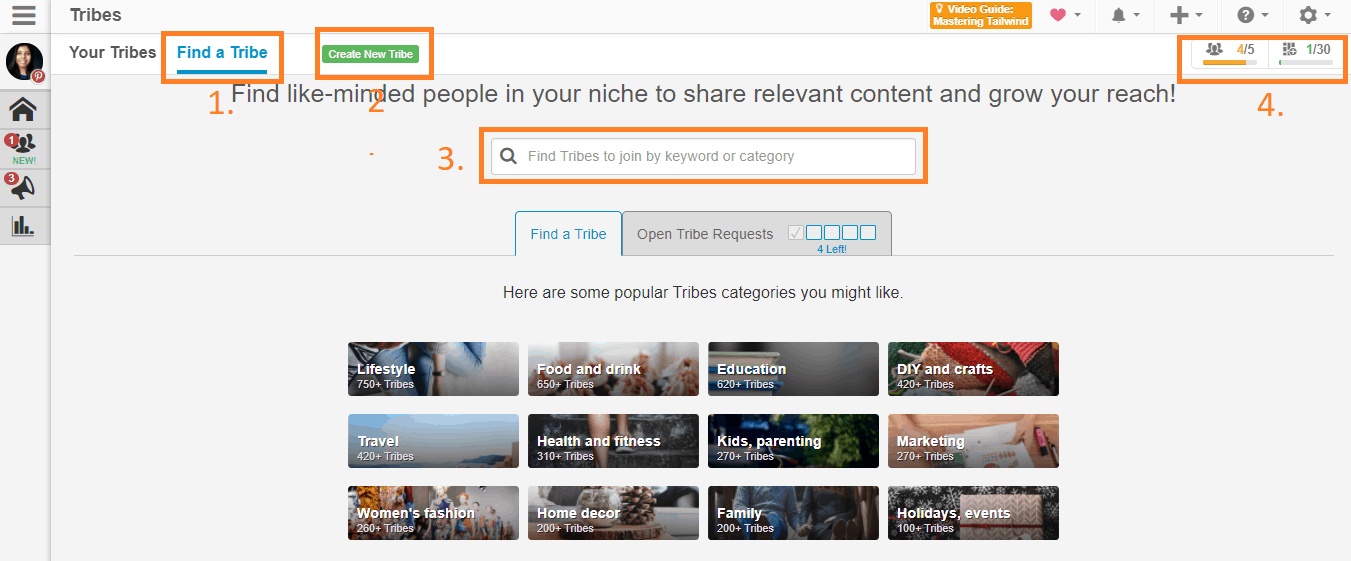Open the help question mark menu
This screenshot has width=1351, height=561.
tap(1246, 15)
